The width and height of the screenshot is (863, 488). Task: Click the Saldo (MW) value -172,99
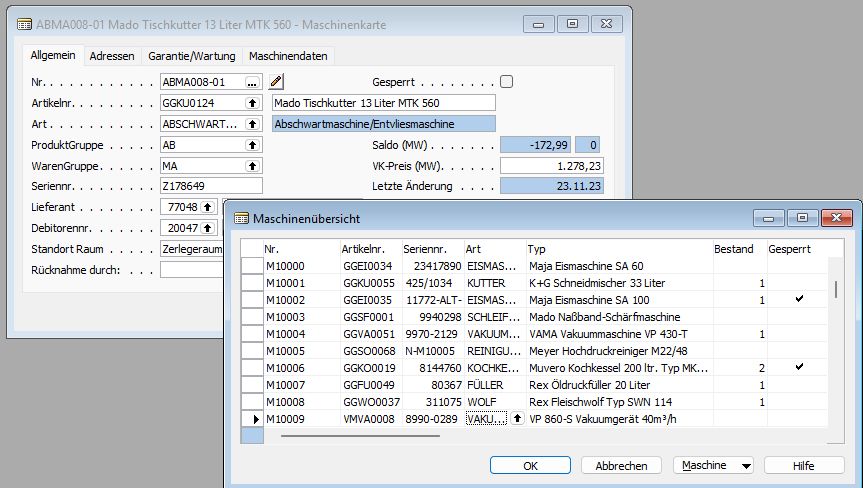[535, 145]
